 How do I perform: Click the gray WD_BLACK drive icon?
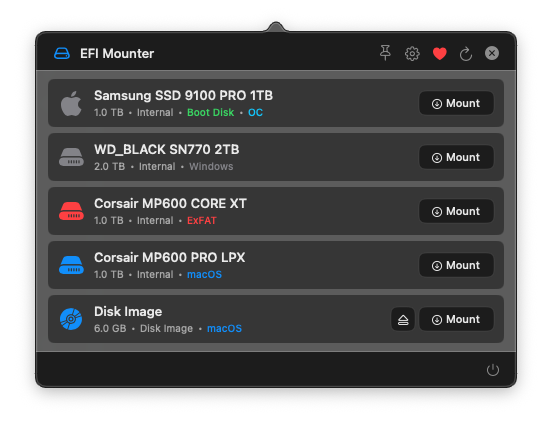[71, 157]
